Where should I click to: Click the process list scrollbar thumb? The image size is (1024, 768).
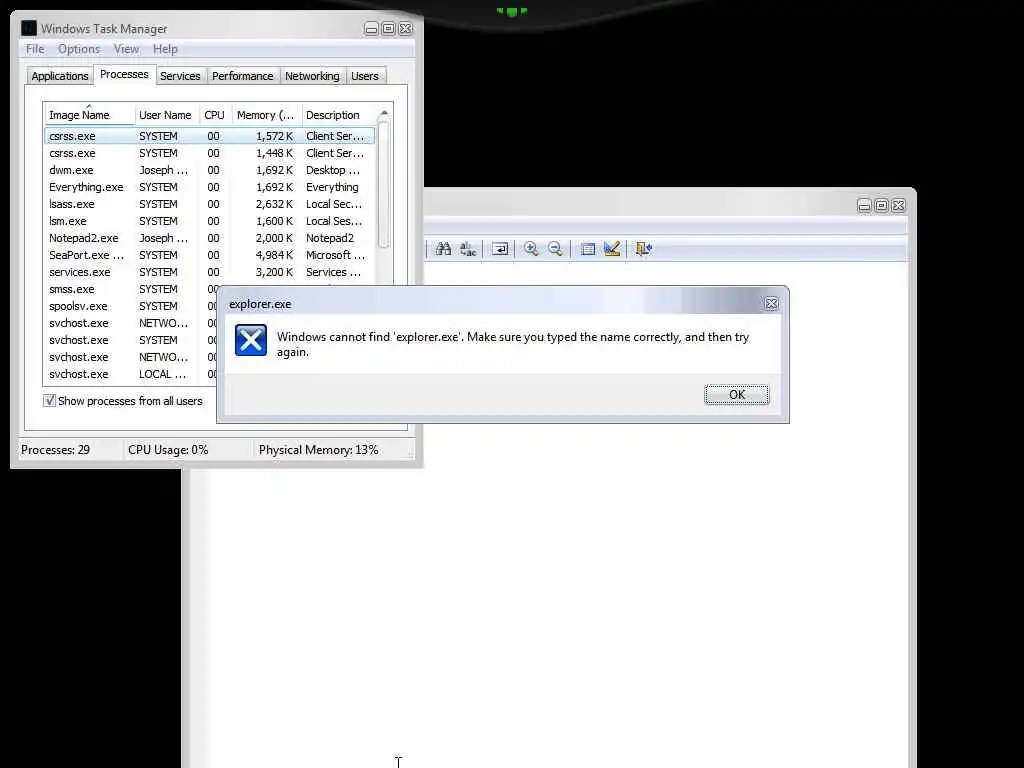[x=384, y=184]
